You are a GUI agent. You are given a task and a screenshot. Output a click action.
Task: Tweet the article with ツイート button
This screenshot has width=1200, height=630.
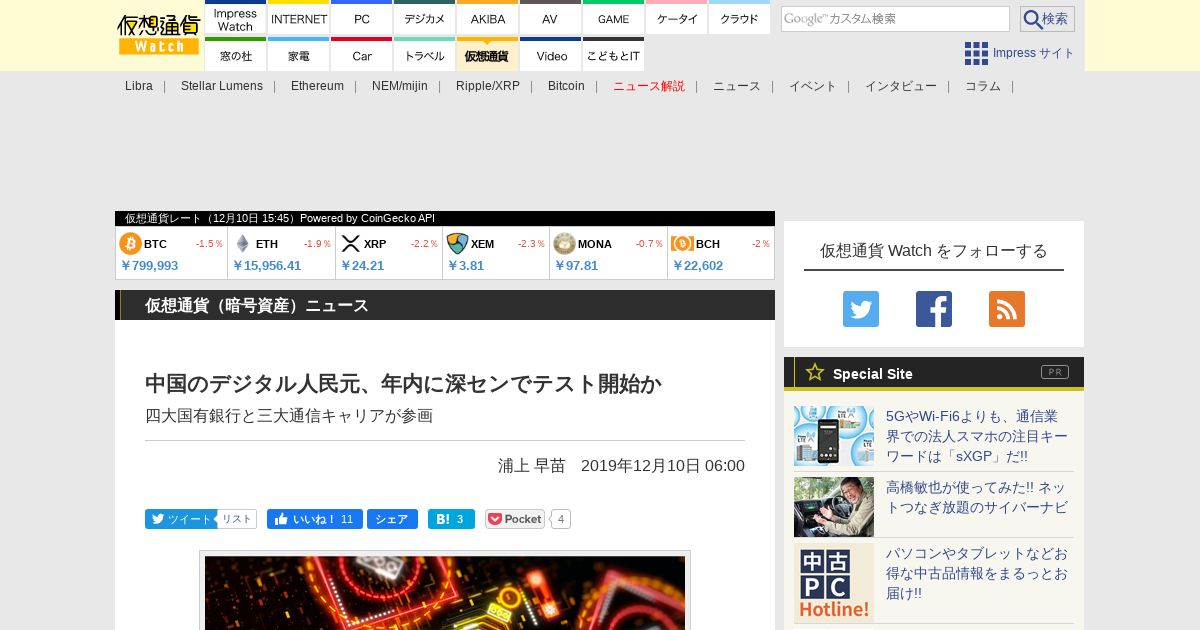[181, 519]
